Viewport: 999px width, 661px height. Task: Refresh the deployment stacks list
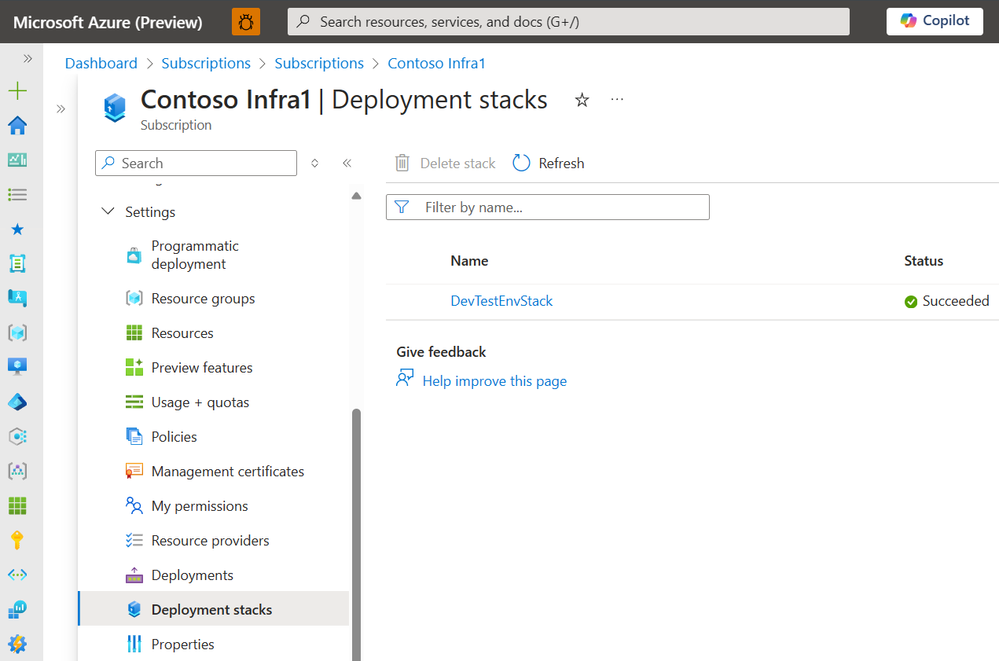tap(549, 163)
